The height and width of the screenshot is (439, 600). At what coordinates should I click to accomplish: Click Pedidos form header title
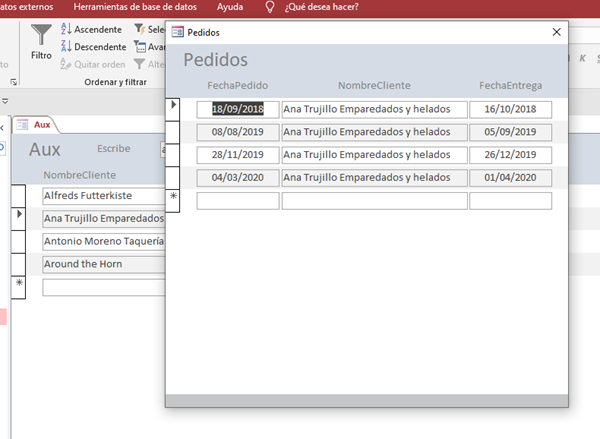click(215, 60)
